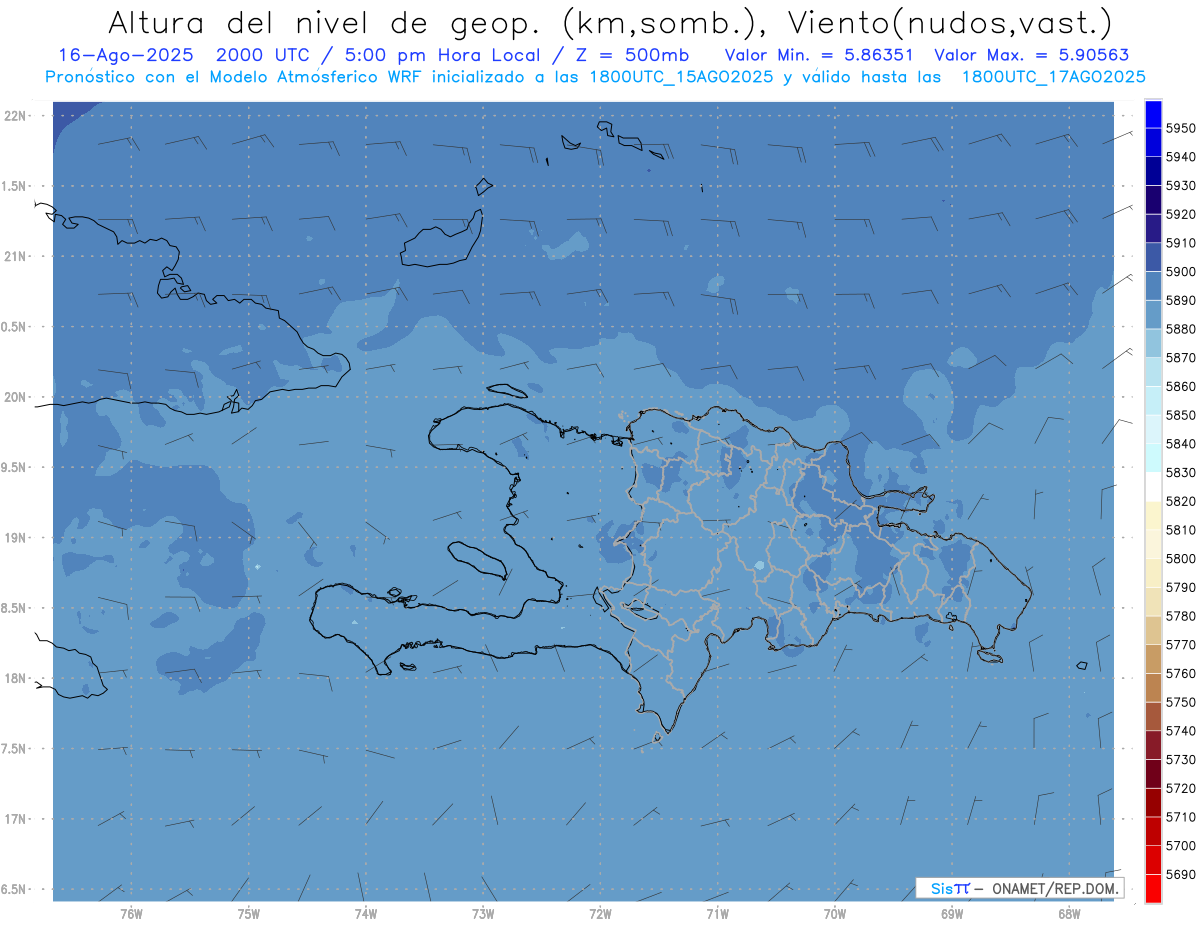Click the '5830' color scale label

1181,472
